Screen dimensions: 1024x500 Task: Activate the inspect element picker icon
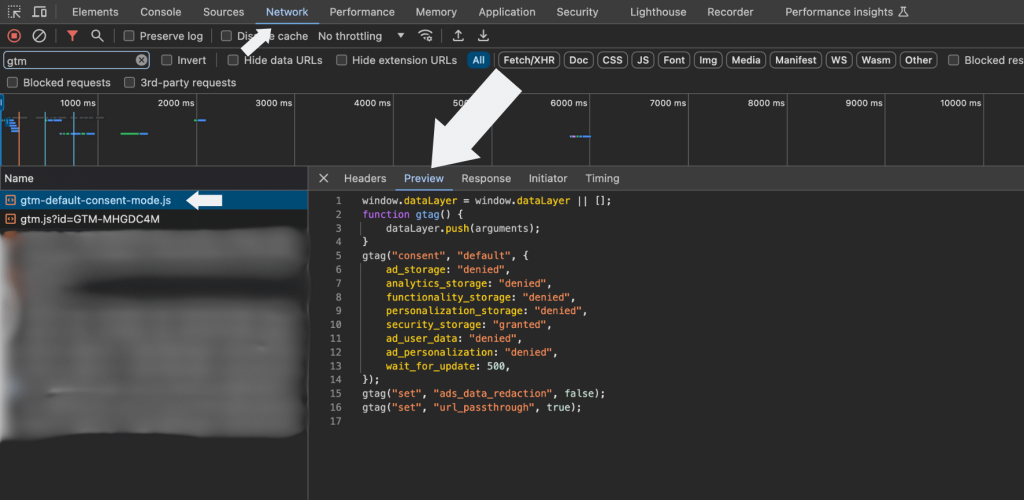(14, 12)
